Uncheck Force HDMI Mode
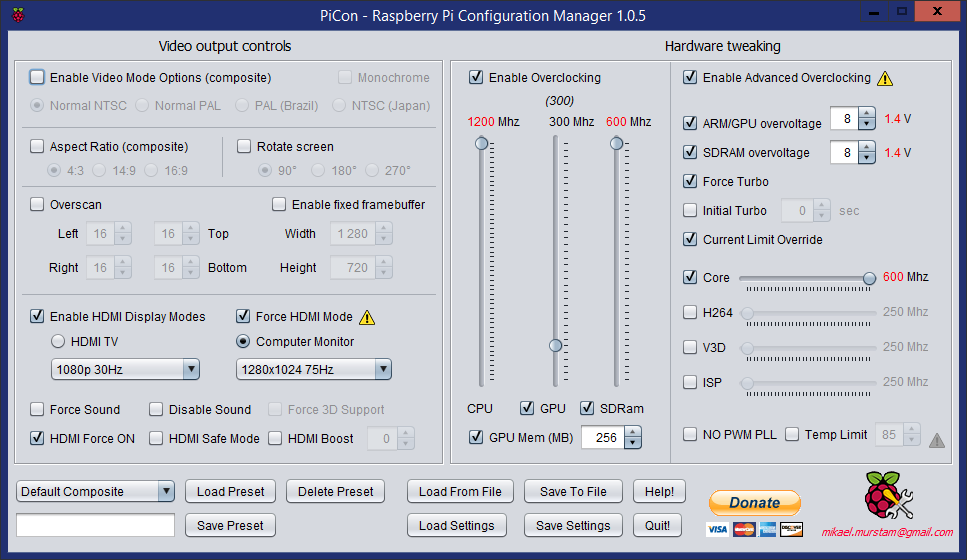Viewport: 967px width, 560px height. click(x=243, y=316)
